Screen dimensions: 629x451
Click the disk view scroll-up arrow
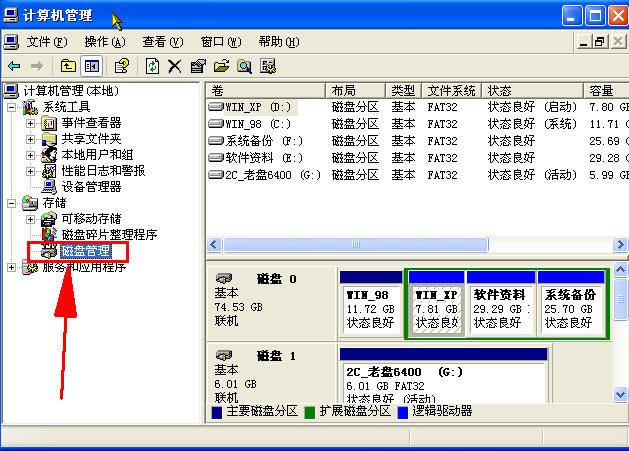[x=620, y=269]
